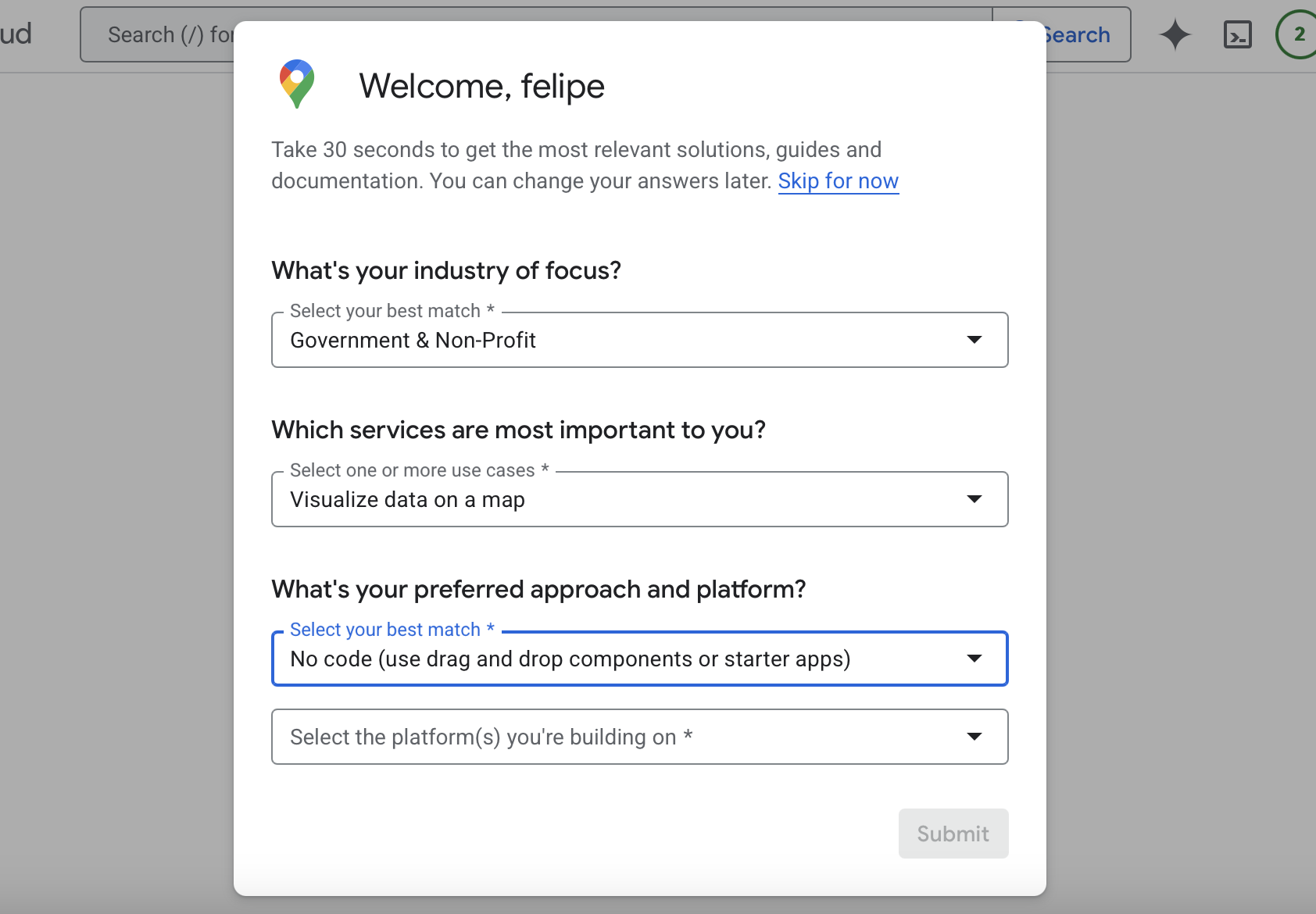Open the Gemini sparkle assistant icon
This screenshot has height=914, width=1316.
(x=1175, y=35)
